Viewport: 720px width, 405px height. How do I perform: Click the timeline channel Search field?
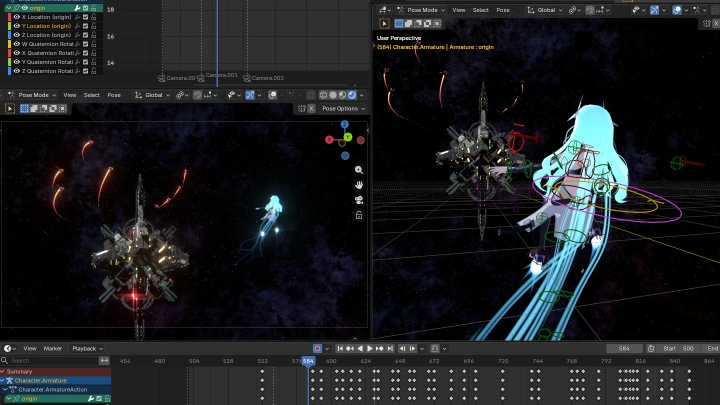point(50,360)
